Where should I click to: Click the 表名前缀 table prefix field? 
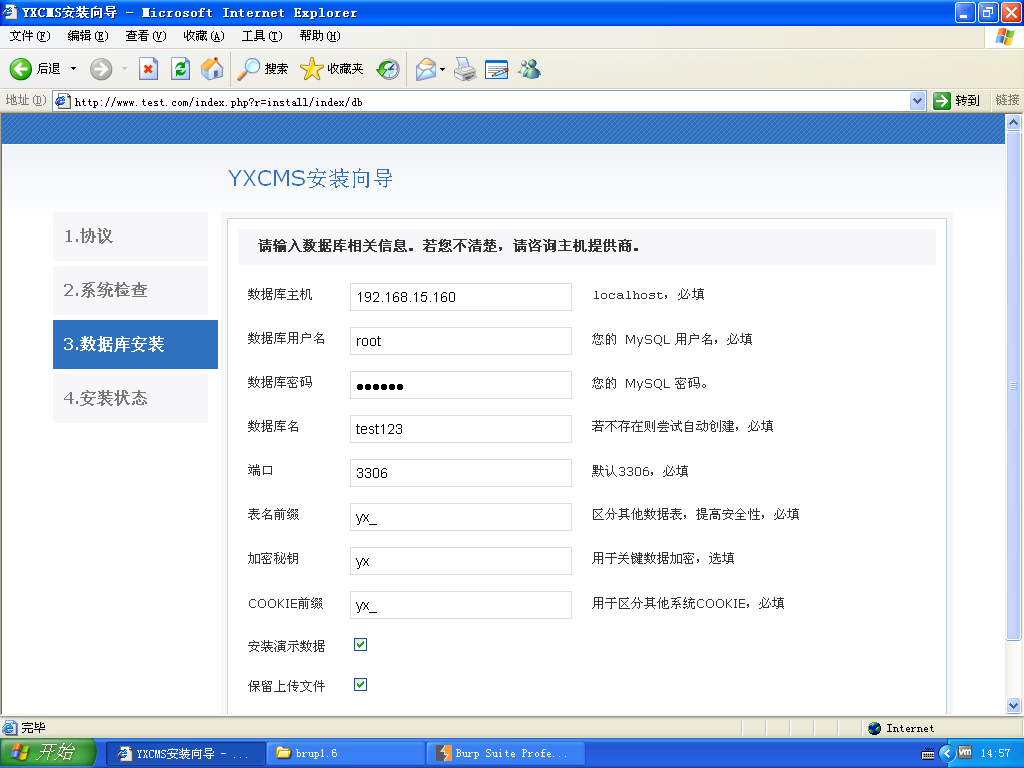pos(460,517)
